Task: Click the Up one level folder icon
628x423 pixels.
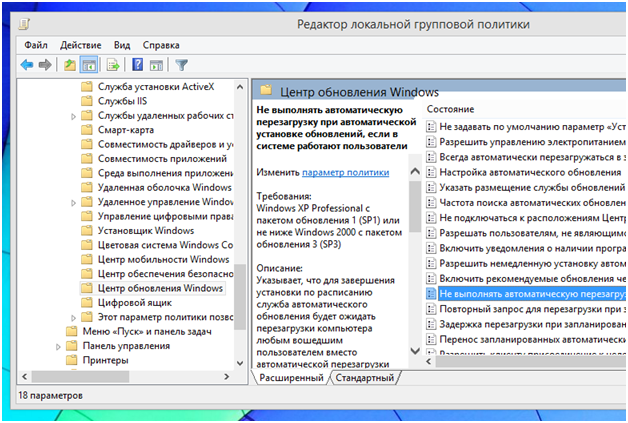Action: tap(69, 65)
